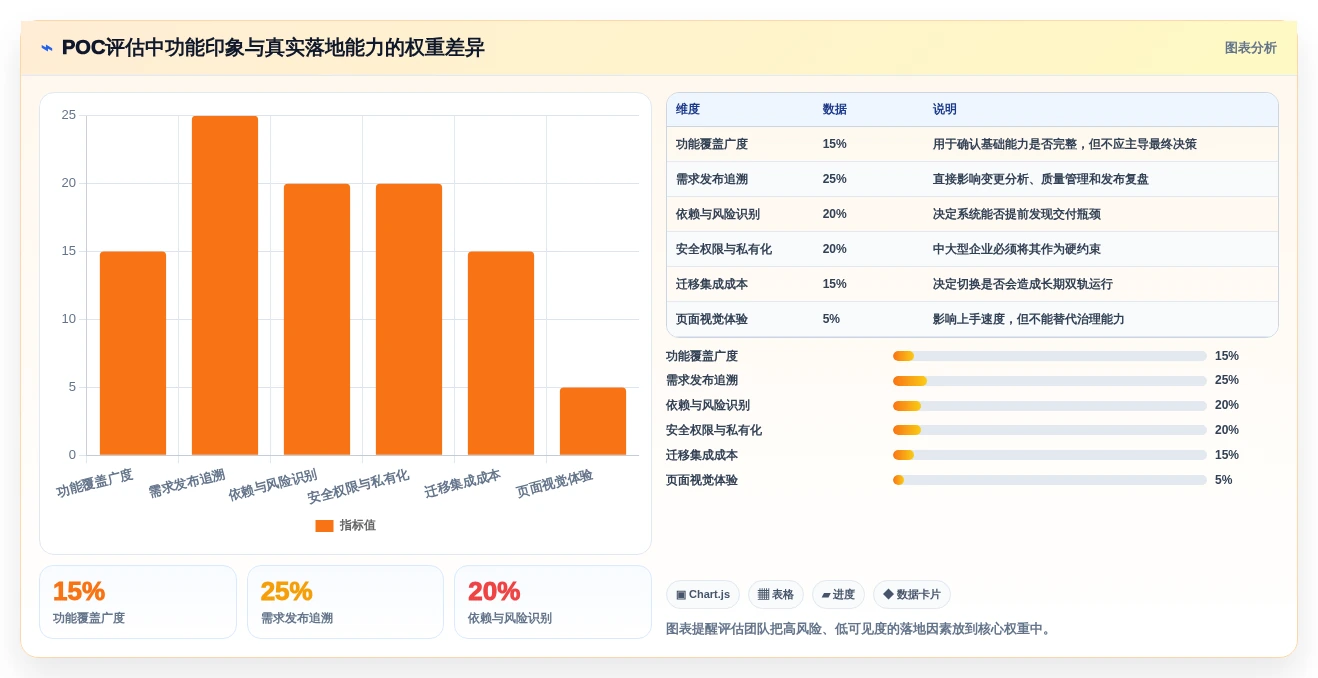
Task: Click the 安全权限与私有化 bar in chart
Action: [x=409, y=319]
